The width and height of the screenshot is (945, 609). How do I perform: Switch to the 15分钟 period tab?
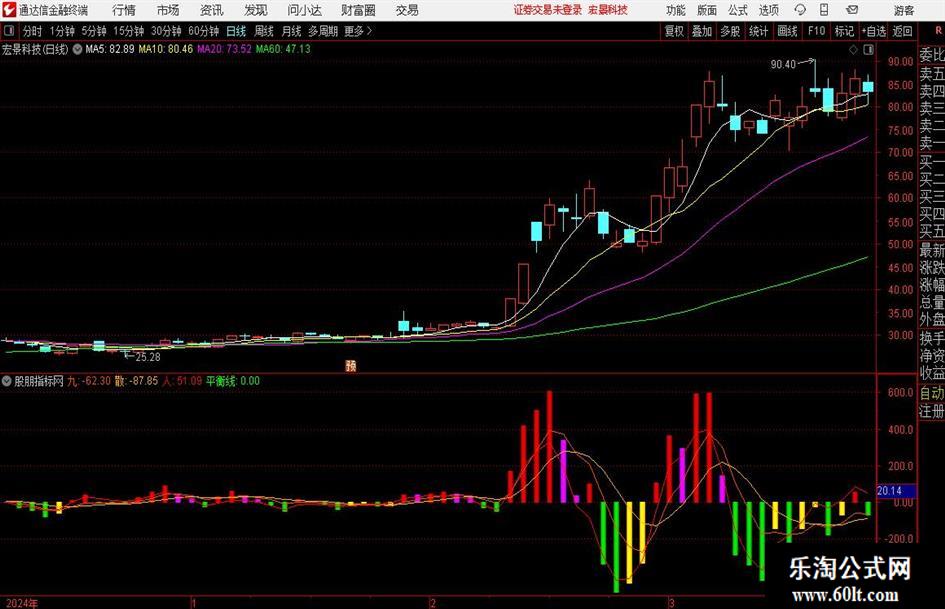tap(129, 31)
